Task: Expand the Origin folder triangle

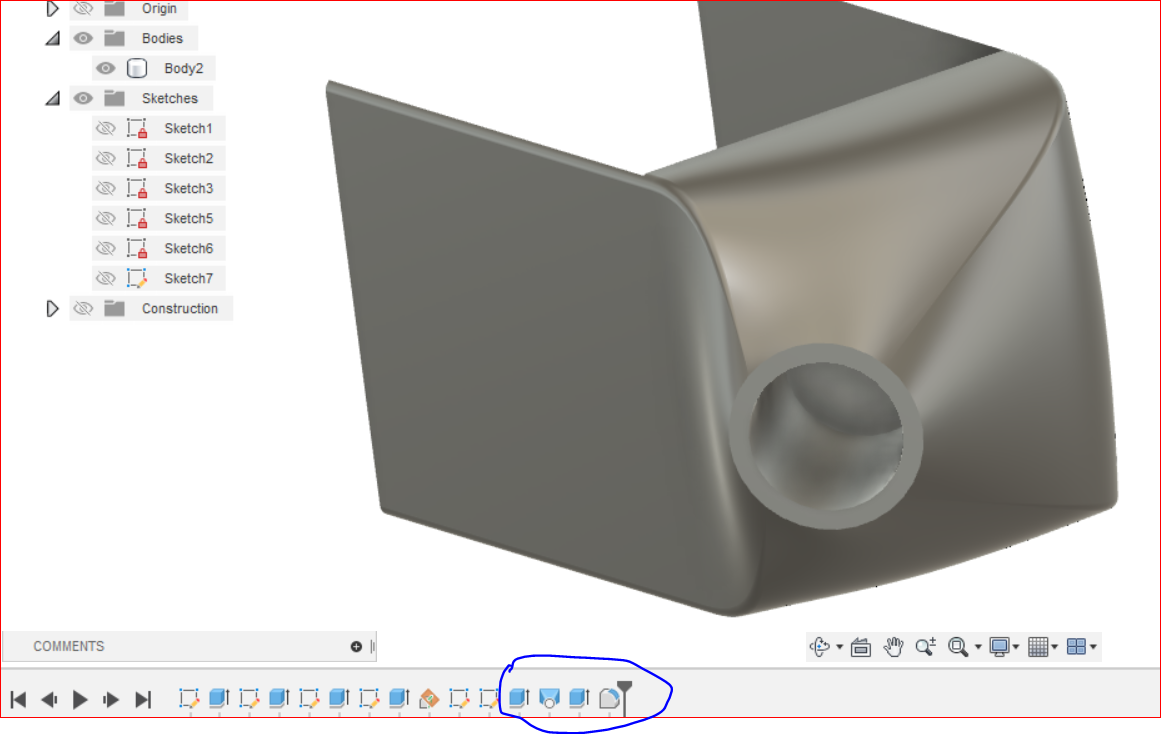Action: pos(52,9)
